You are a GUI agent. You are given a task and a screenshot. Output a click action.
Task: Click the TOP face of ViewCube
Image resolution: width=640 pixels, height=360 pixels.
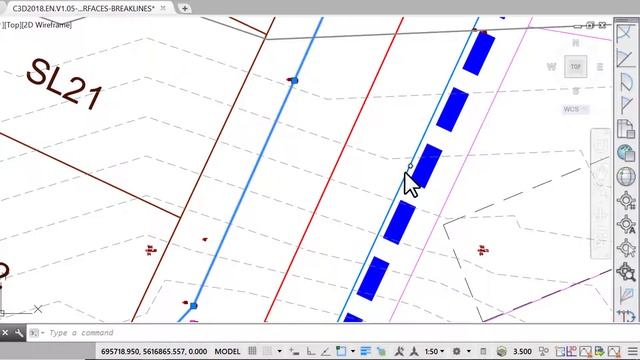(576, 67)
